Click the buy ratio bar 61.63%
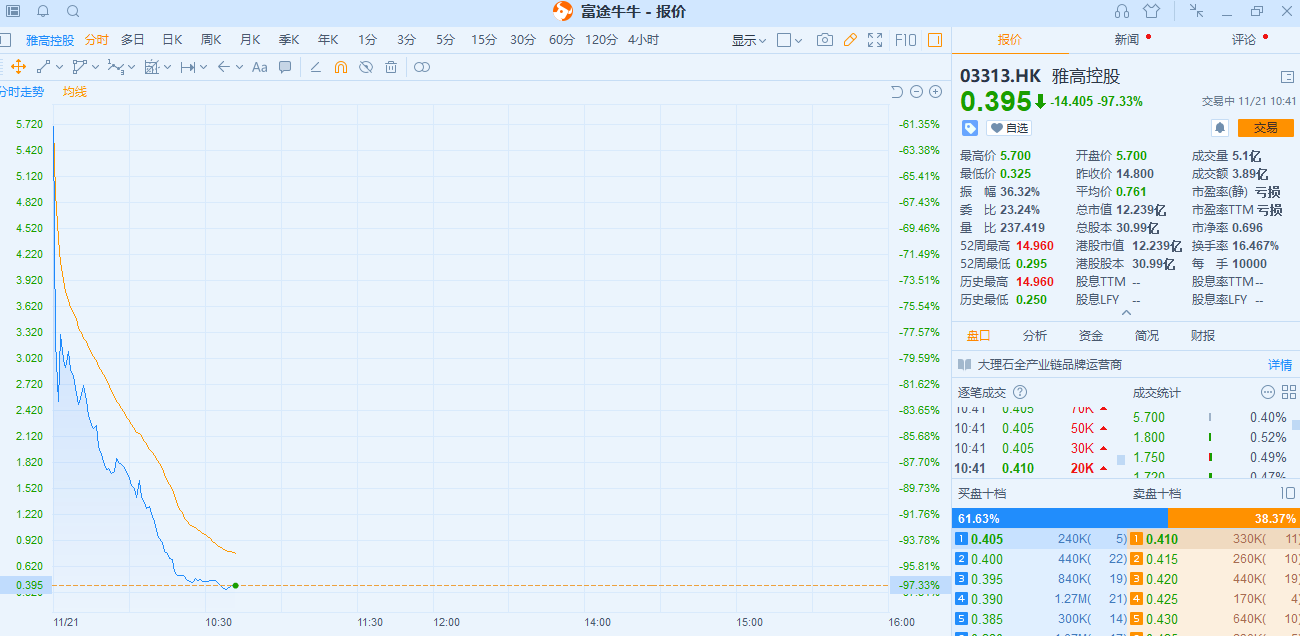This screenshot has height=636, width=1300. 1060,518
